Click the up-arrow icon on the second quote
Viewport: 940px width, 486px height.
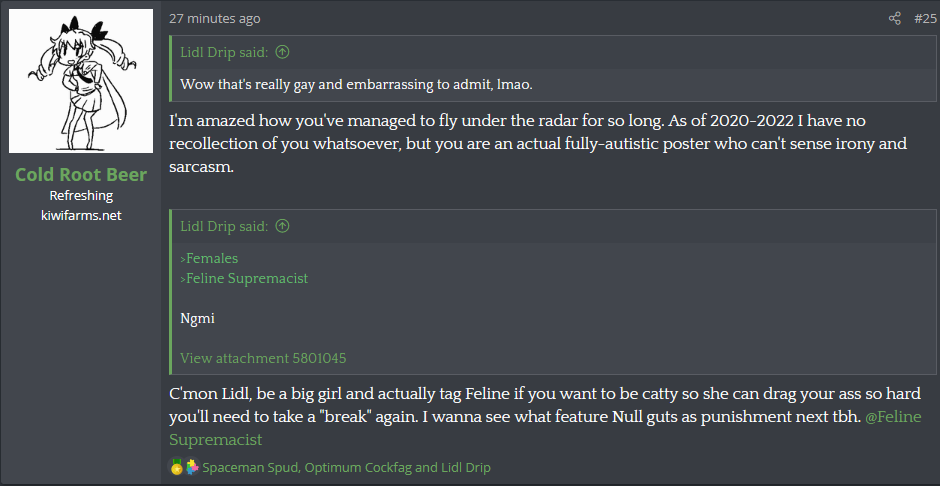pos(282,227)
